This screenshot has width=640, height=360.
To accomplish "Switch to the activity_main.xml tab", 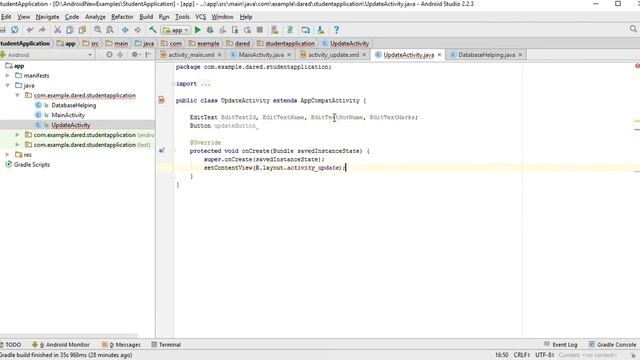I will click(x=191, y=55).
